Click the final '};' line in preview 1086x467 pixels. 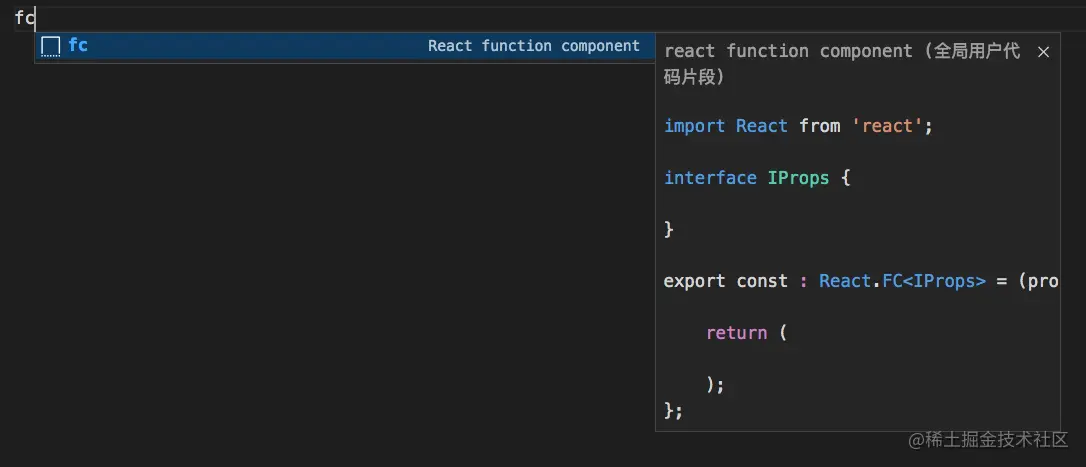coord(673,410)
